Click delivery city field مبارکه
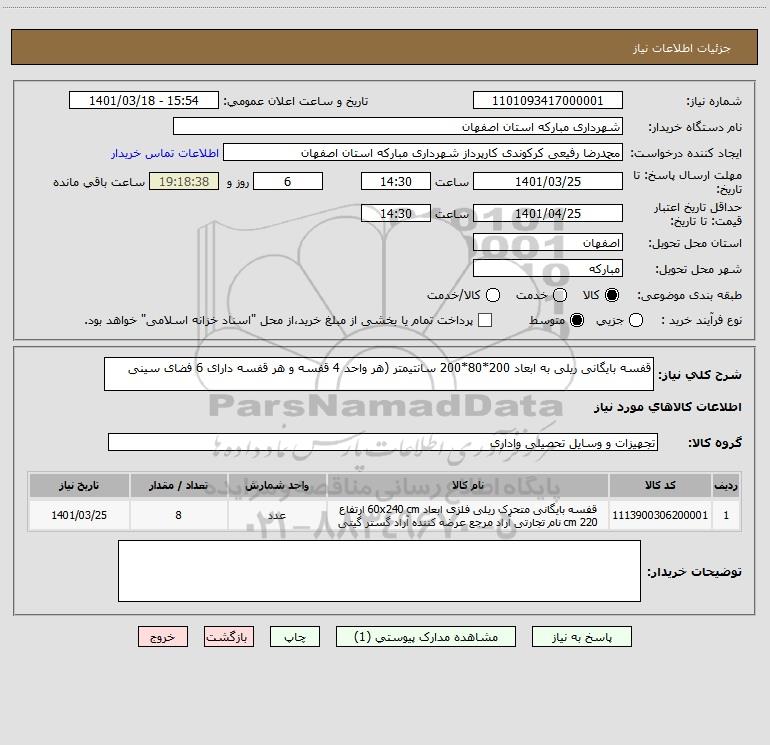 point(548,268)
